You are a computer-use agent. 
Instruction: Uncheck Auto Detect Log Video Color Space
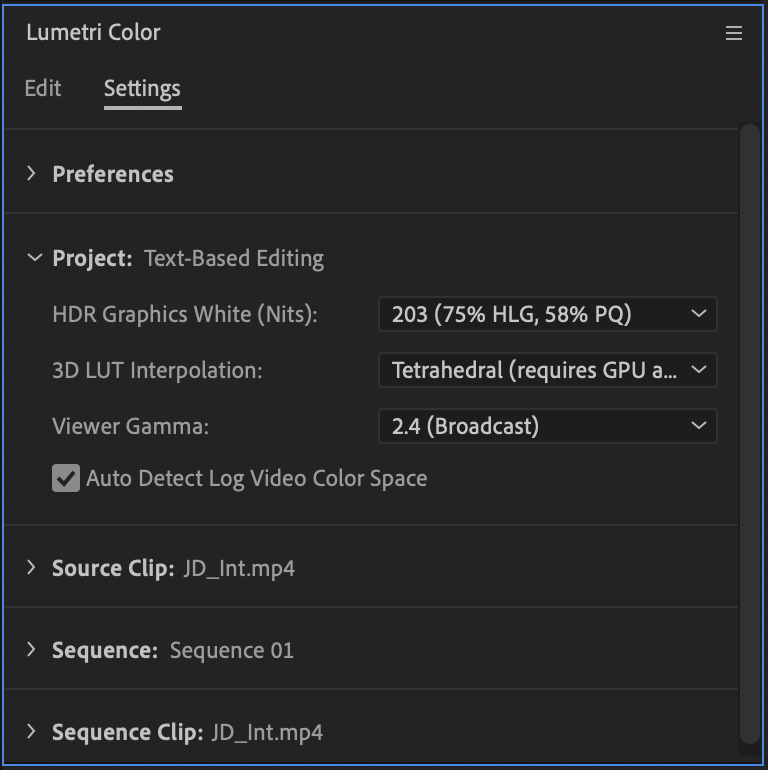(x=66, y=478)
